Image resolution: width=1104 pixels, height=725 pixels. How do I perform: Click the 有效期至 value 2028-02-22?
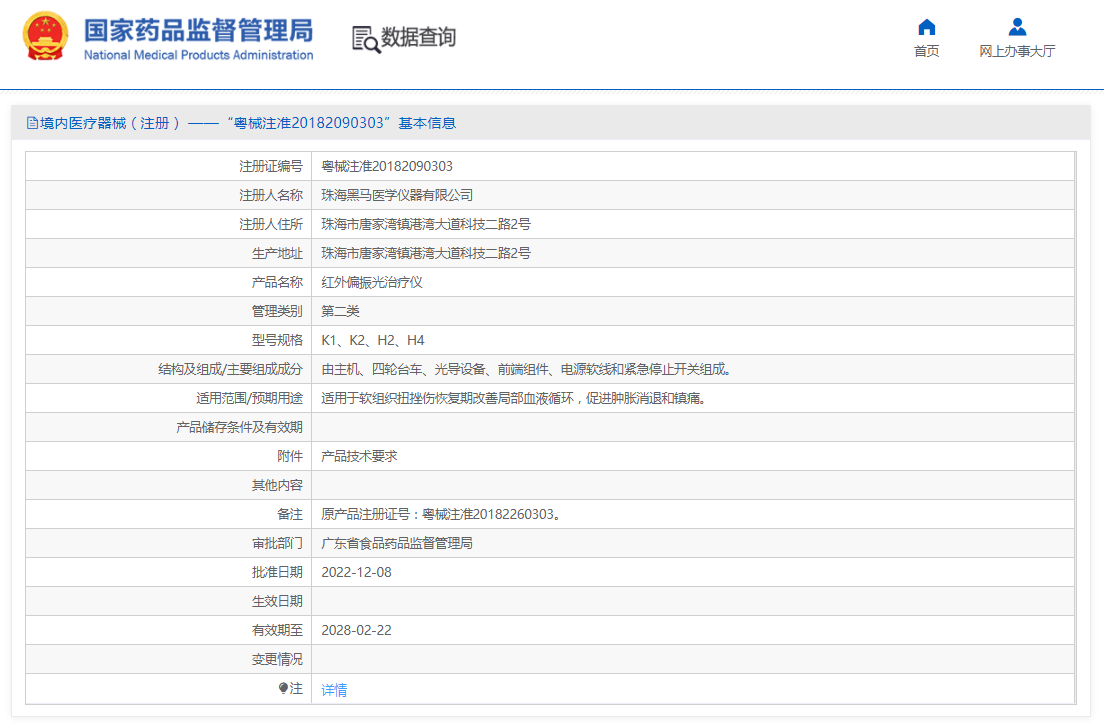click(356, 630)
